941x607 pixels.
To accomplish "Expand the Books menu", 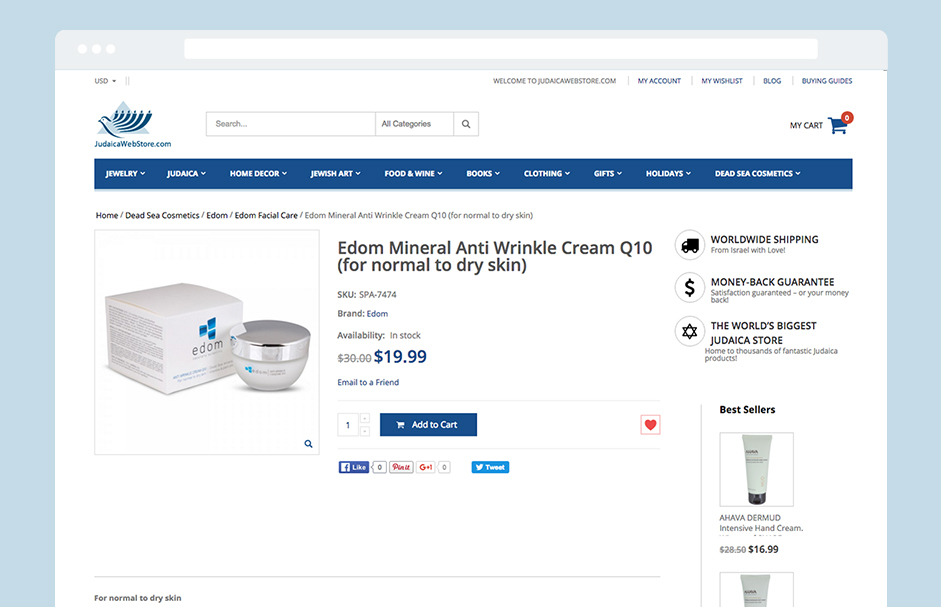I will tap(483, 174).
